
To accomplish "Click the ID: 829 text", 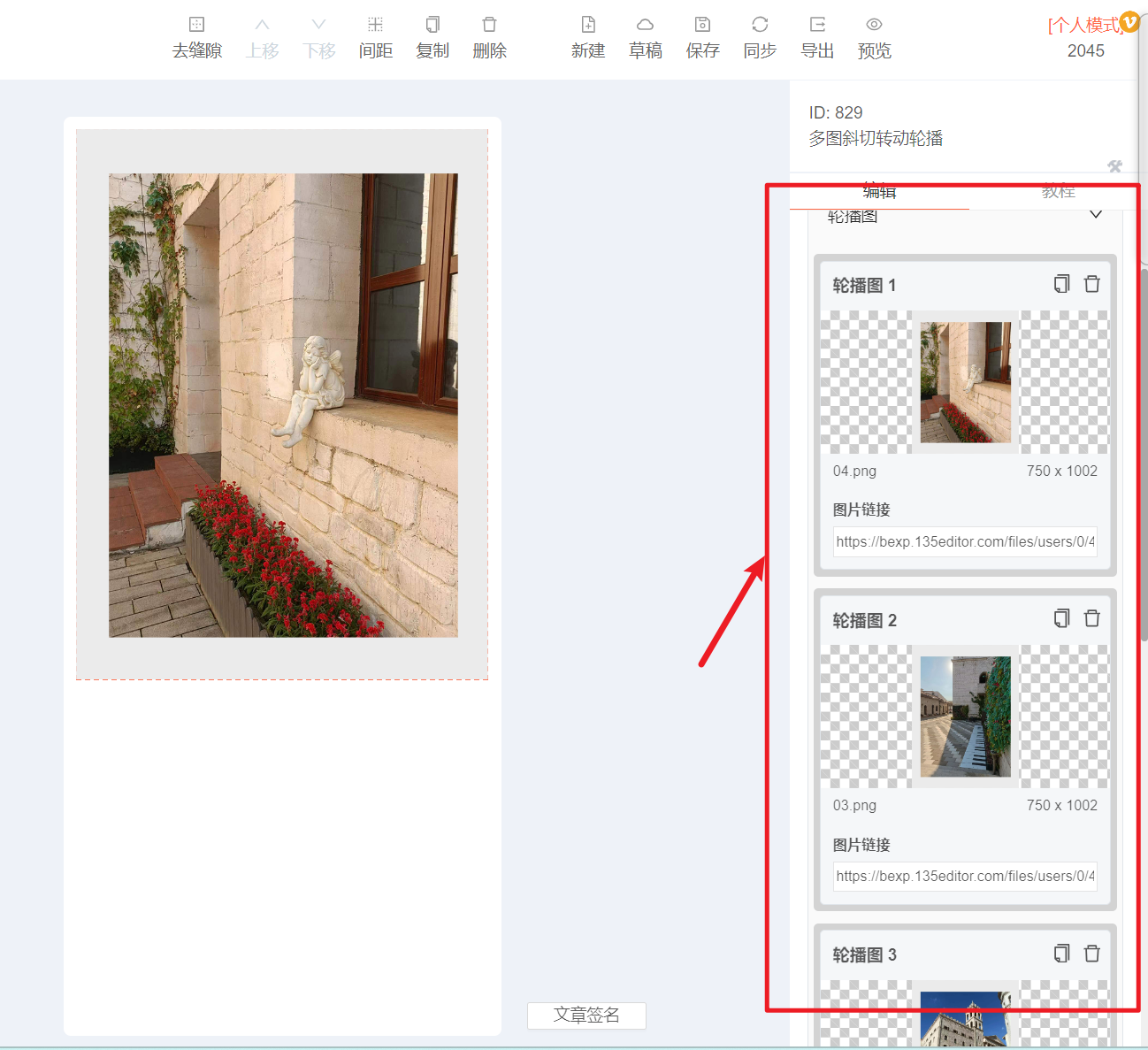I will pos(836,112).
